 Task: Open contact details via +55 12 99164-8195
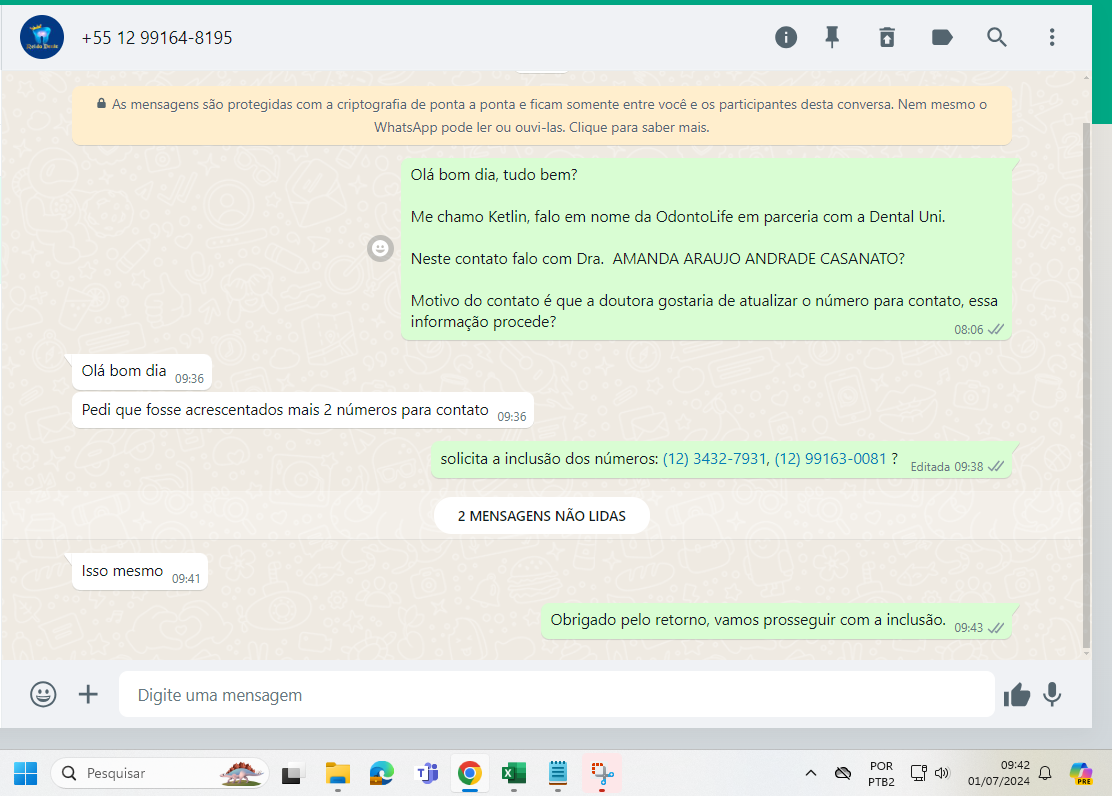tap(157, 38)
